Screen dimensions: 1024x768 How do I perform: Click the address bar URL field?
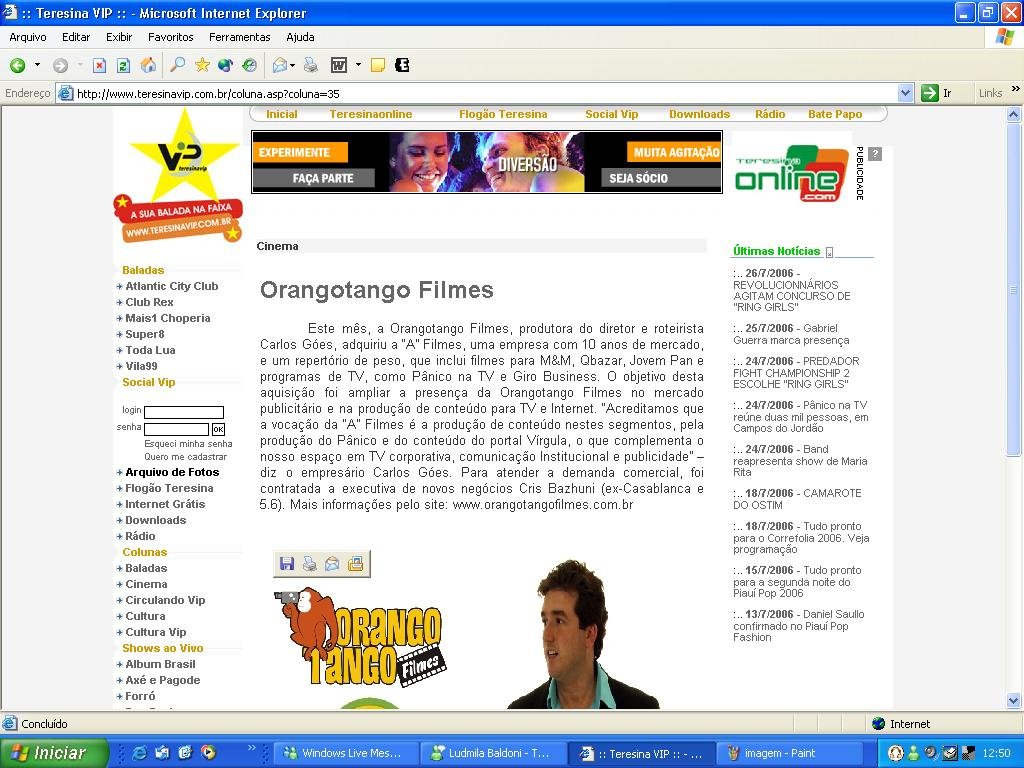tap(485, 93)
